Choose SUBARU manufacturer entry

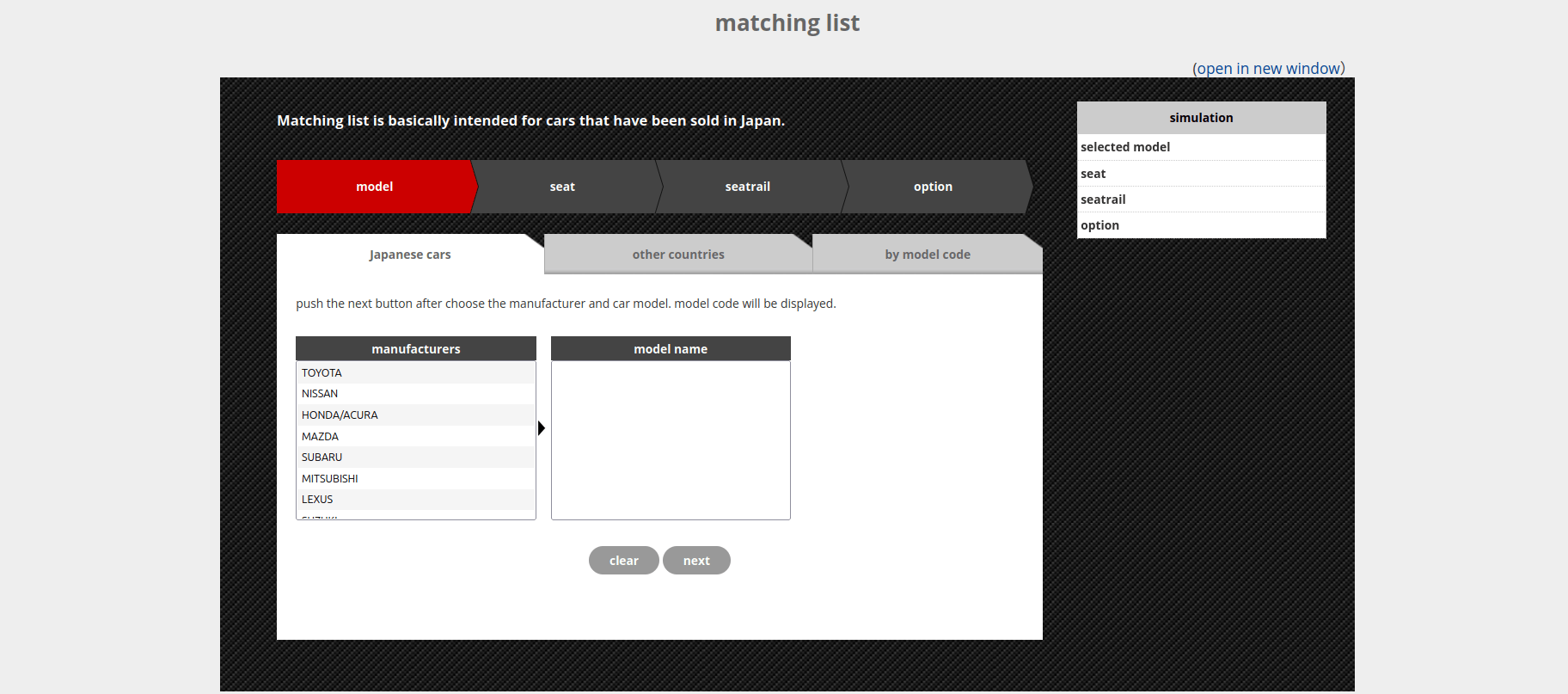pyautogui.click(x=322, y=457)
